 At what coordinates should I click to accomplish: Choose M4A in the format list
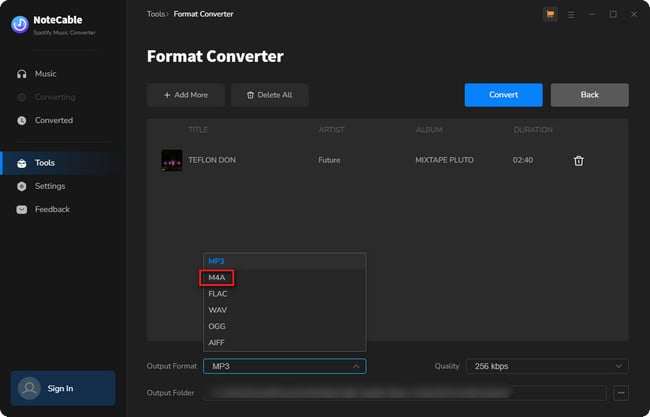click(284, 277)
